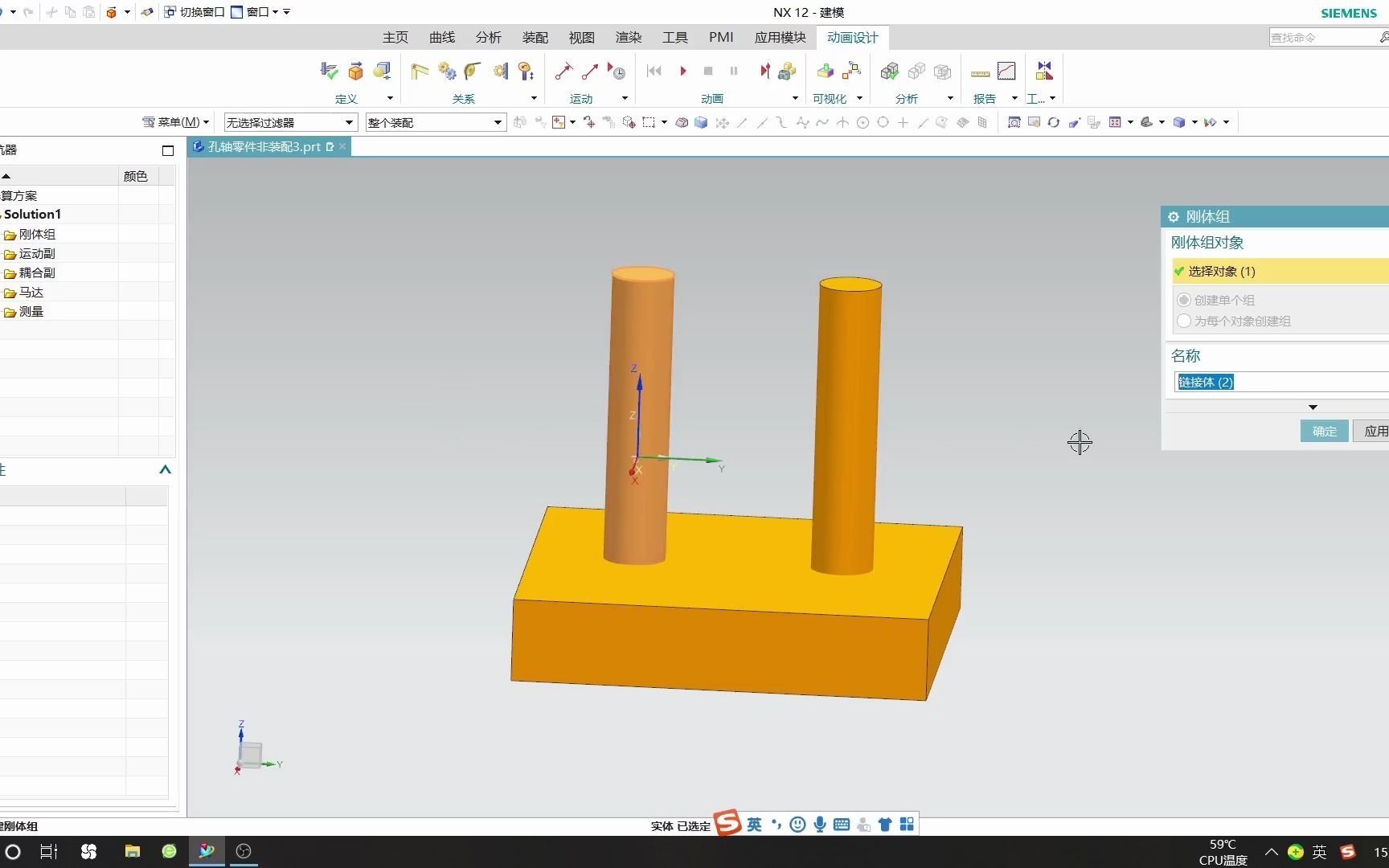The image size is (1389, 868).
Task: Expand more options in the 刚体组 dialog
Action: pyautogui.click(x=1313, y=407)
